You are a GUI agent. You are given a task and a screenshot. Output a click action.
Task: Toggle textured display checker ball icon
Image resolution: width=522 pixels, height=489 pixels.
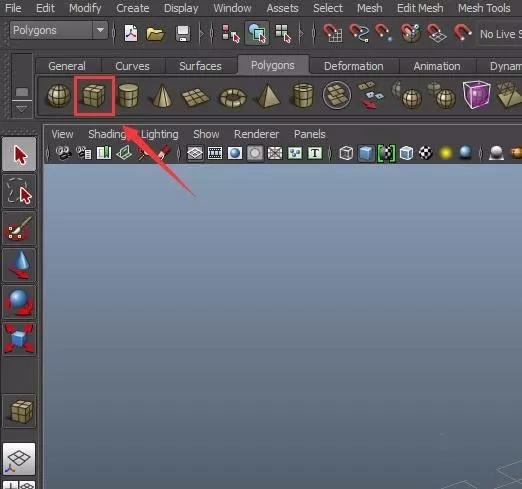pos(426,153)
